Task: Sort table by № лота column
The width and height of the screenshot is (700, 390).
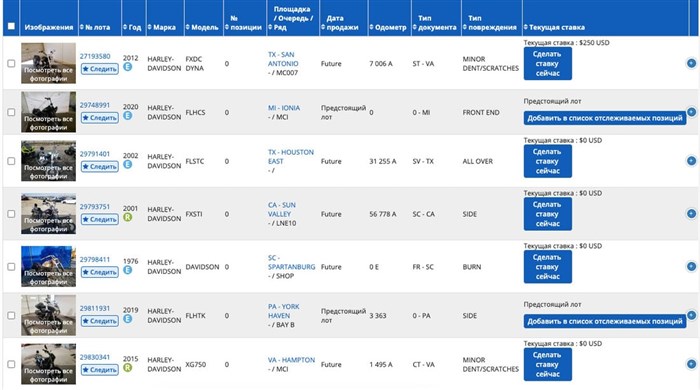Action: (x=95, y=27)
